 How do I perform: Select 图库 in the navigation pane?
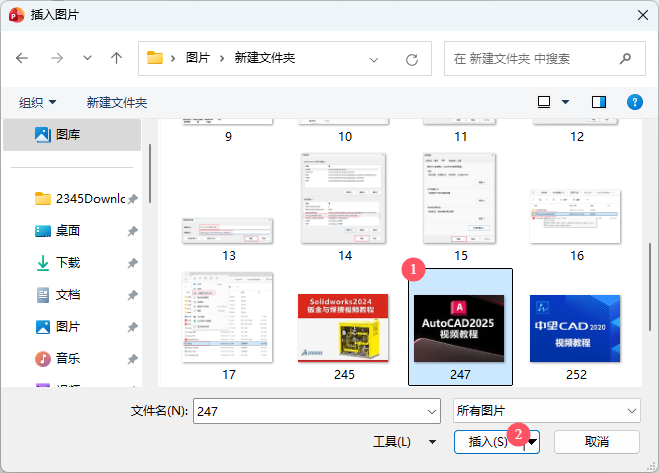72,135
